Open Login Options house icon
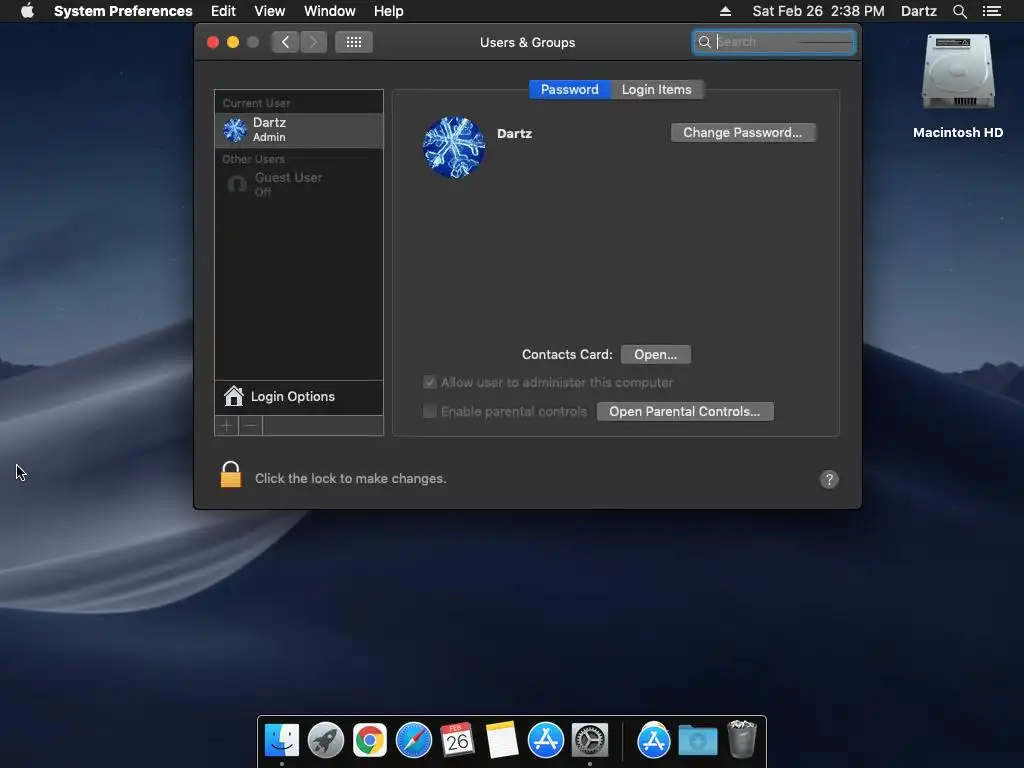The image size is (1024, 768). point(233,396)
